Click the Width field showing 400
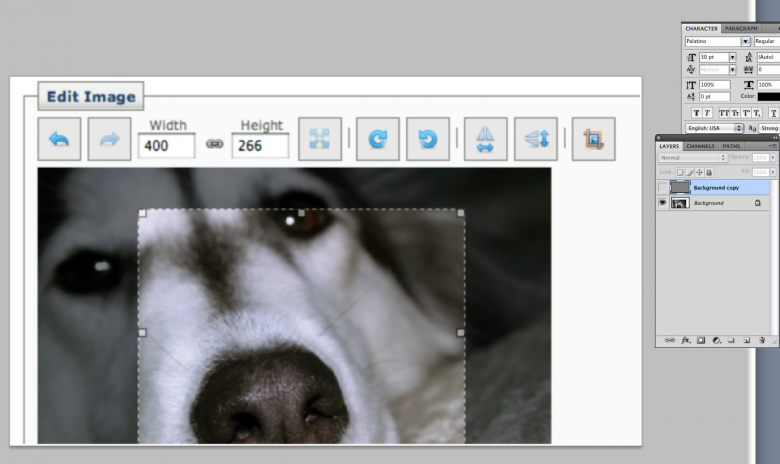This screenshot has width=780, height=464. pos(166,146)
